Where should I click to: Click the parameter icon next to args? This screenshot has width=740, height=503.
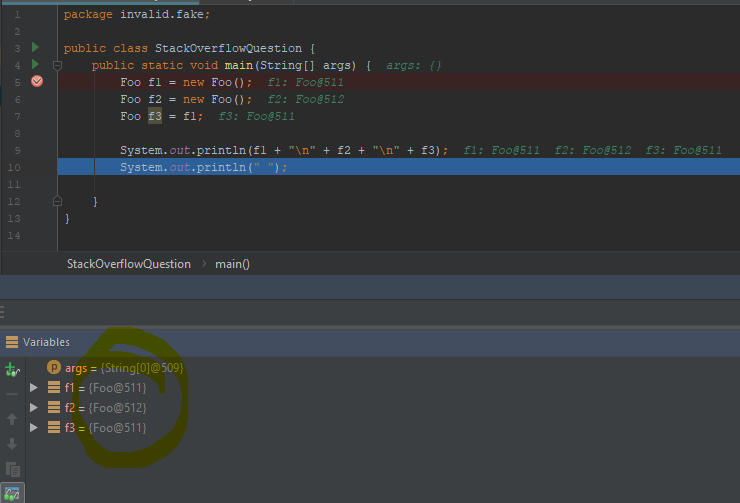pos(54,367)
